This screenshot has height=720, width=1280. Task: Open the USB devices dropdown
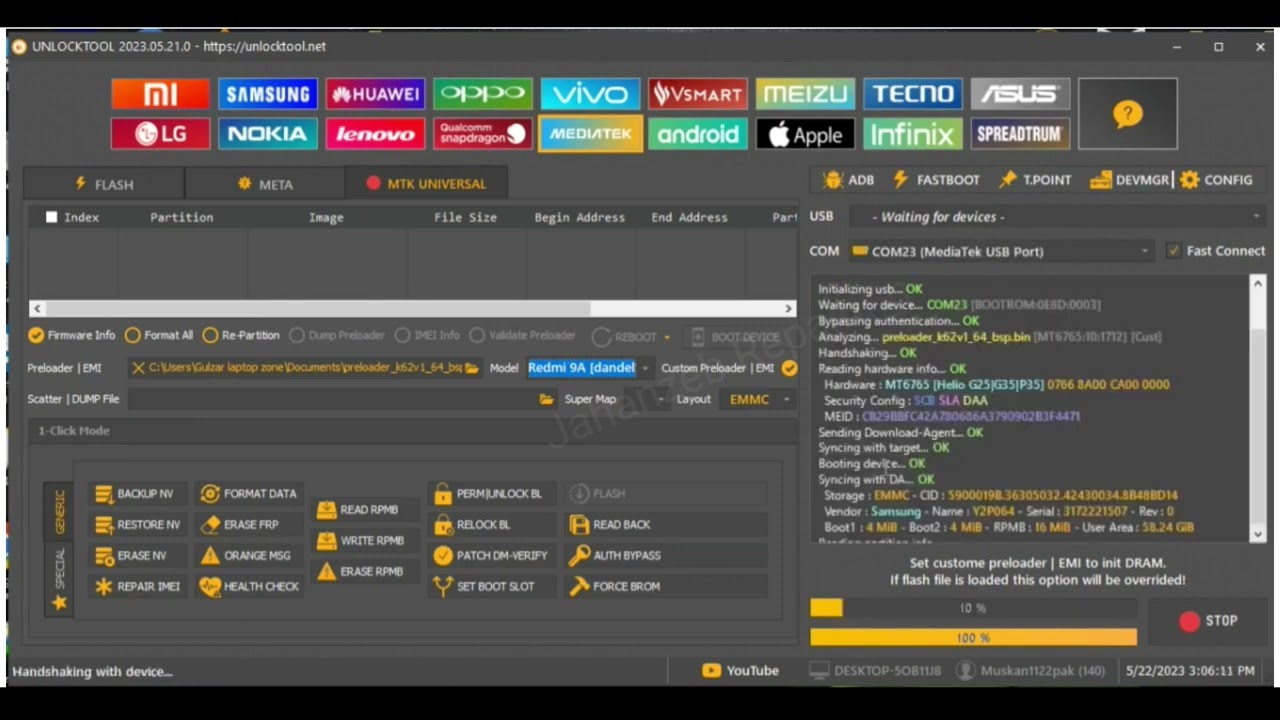pos(1056,217)
